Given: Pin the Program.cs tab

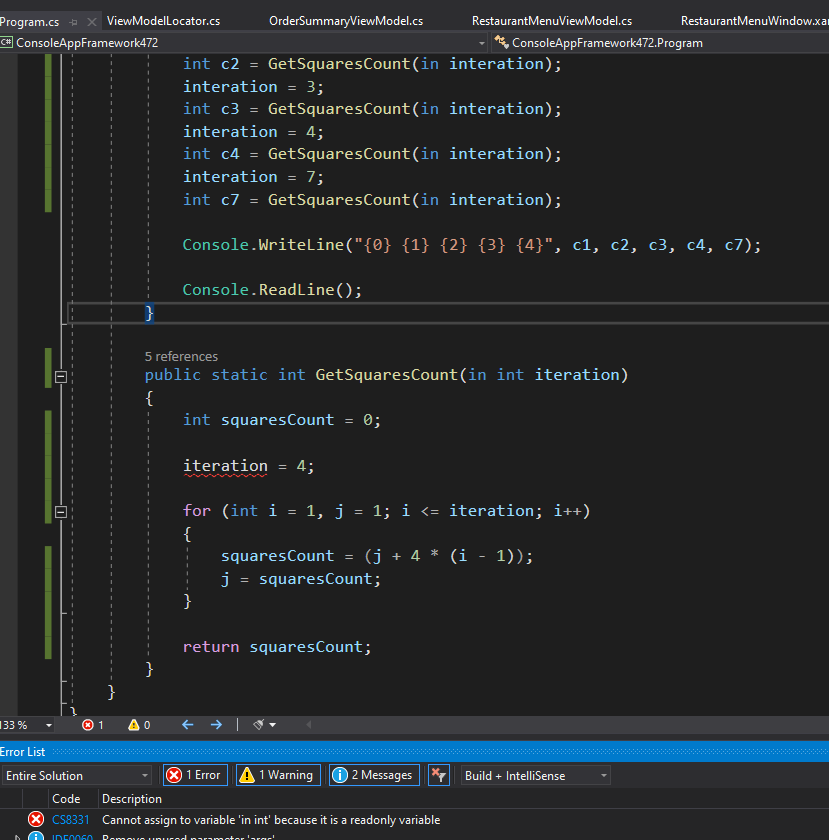Looking at the screenshot, I should click(x=74, y=22).
